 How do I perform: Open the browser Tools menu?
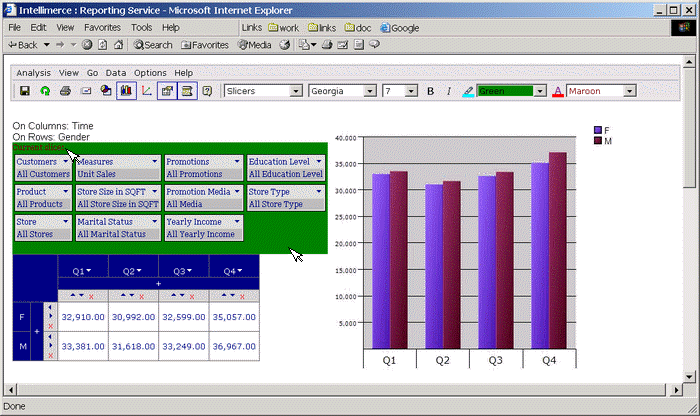pos(142,28)
